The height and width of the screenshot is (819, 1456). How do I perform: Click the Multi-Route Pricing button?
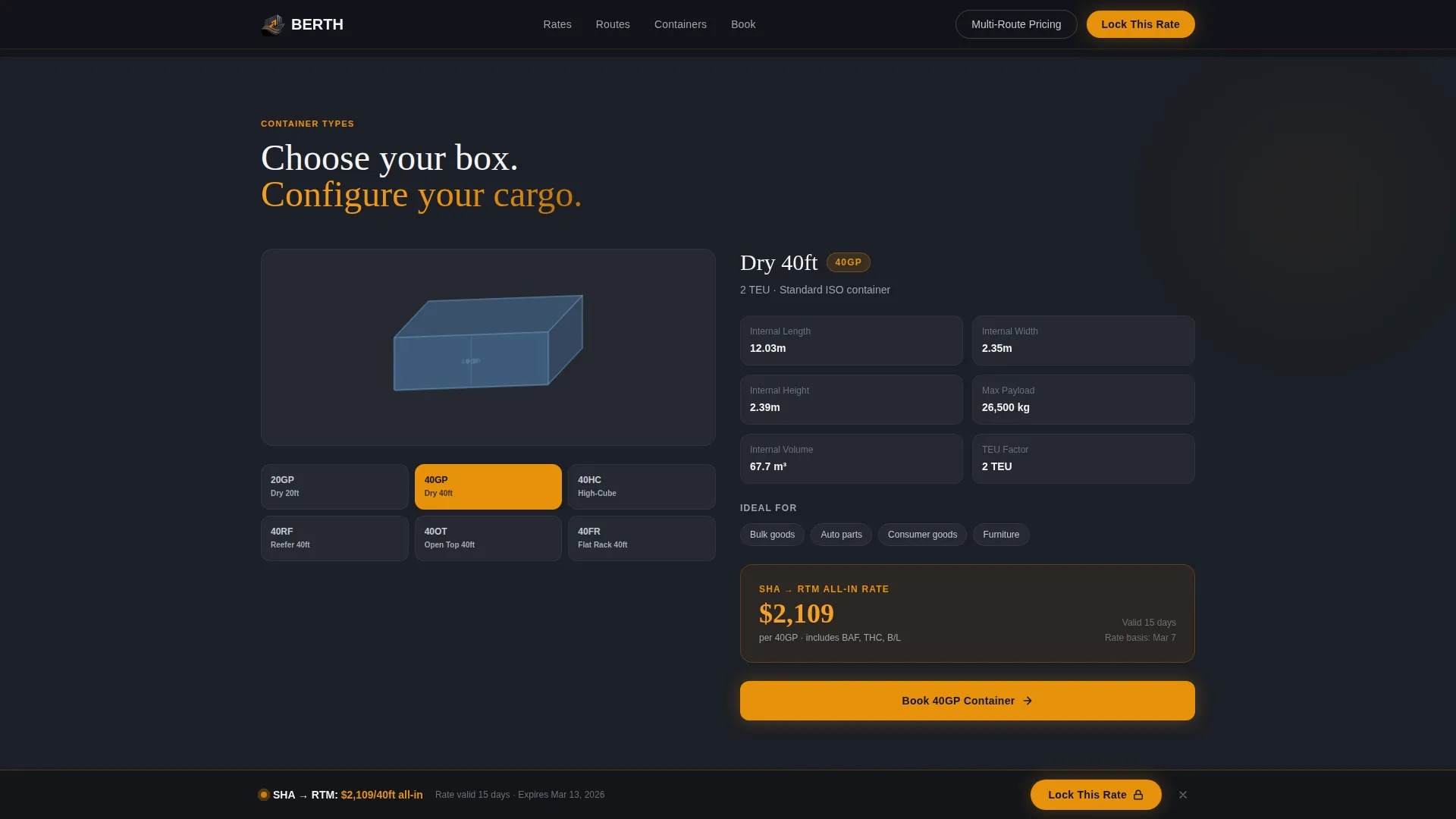coord(1016,24)
